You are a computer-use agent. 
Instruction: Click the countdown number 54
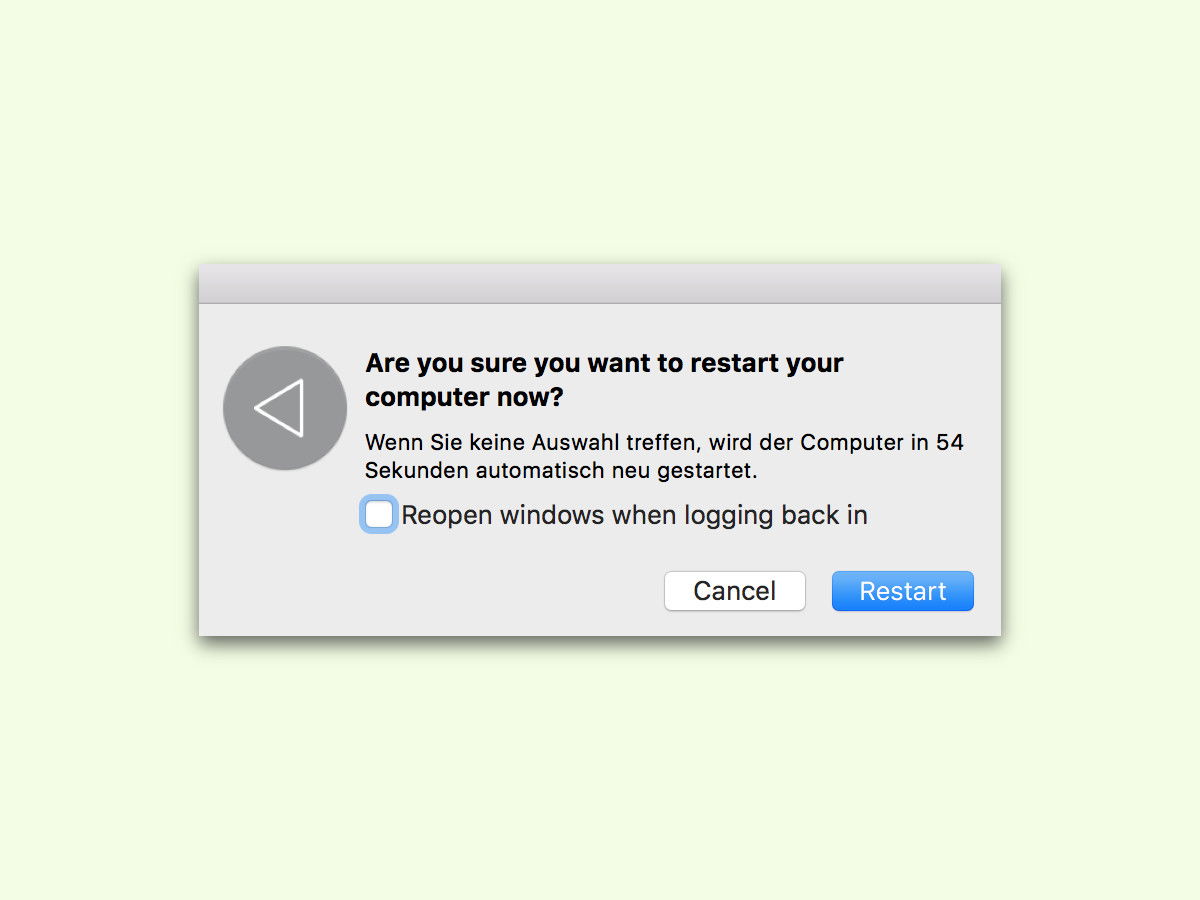pos(950,442)
